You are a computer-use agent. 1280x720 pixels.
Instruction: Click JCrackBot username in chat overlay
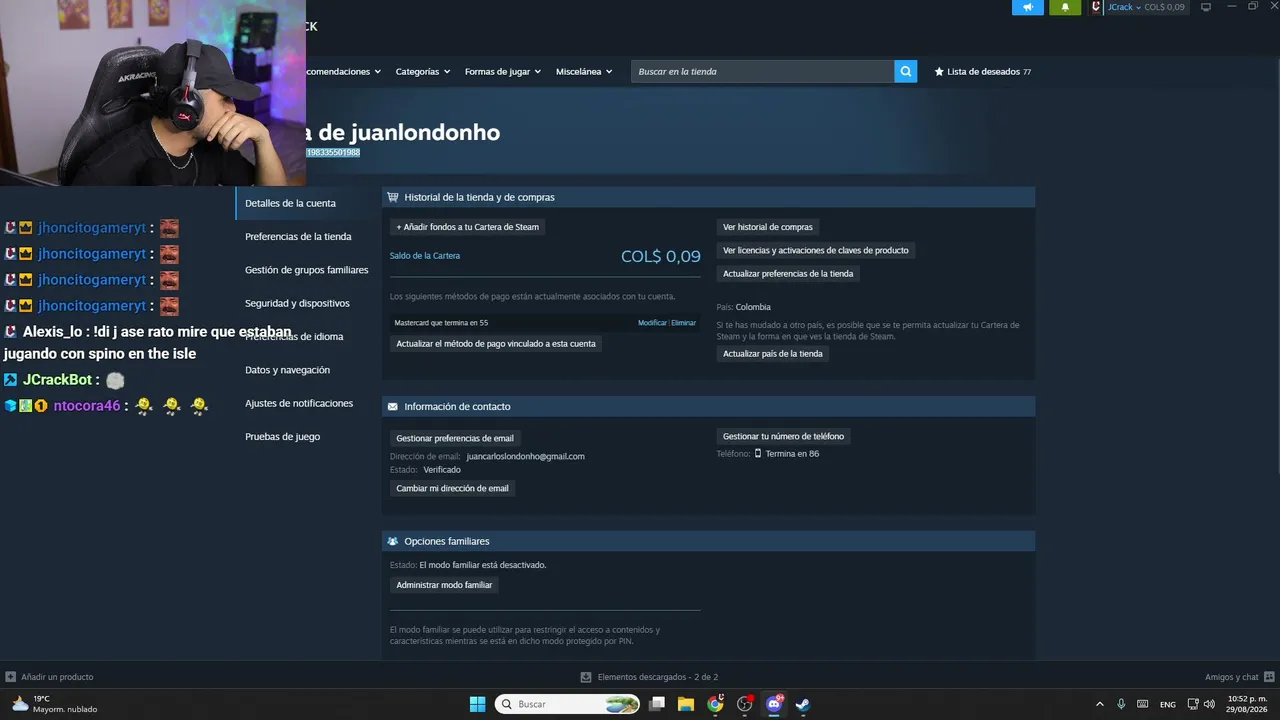(x=58, y=380)
